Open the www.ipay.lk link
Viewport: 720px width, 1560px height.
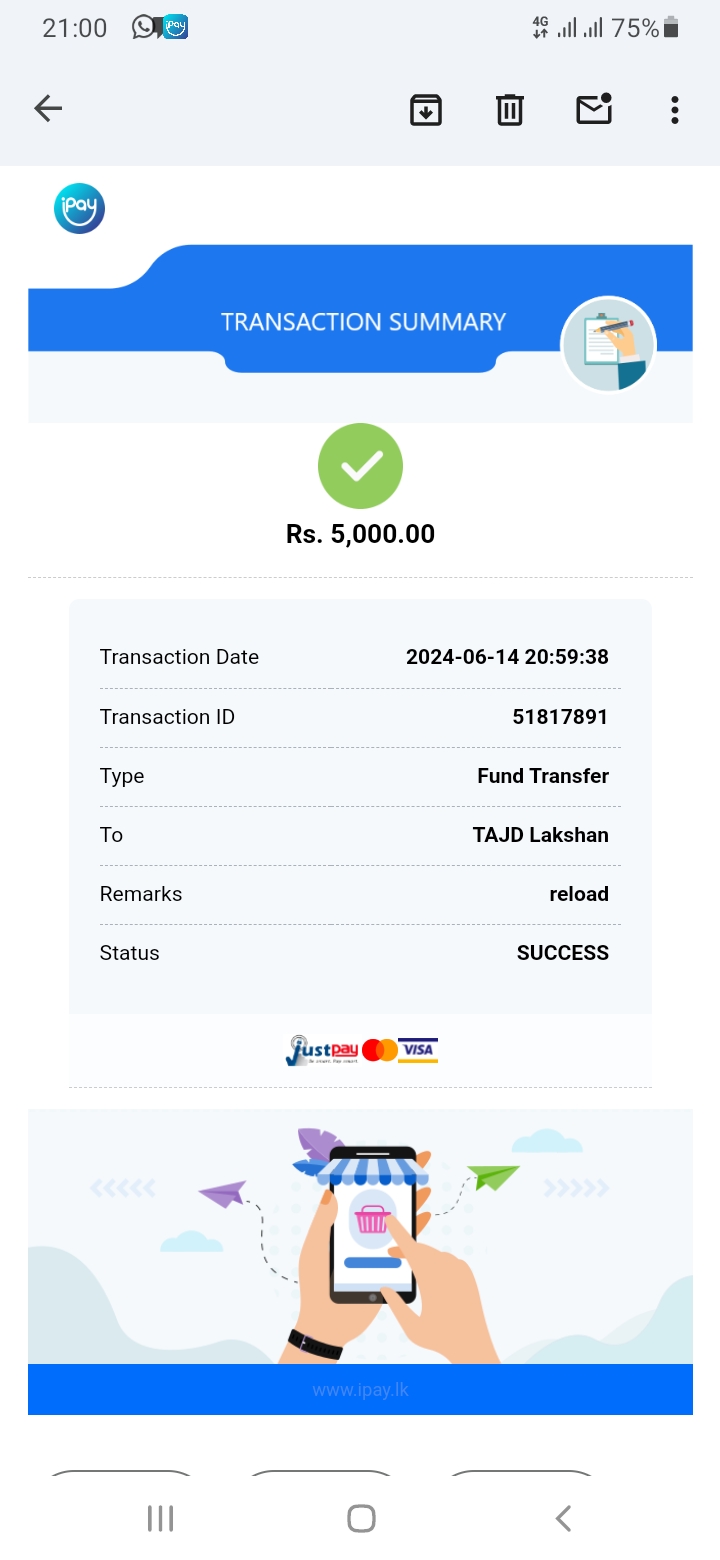(360, 1390)
